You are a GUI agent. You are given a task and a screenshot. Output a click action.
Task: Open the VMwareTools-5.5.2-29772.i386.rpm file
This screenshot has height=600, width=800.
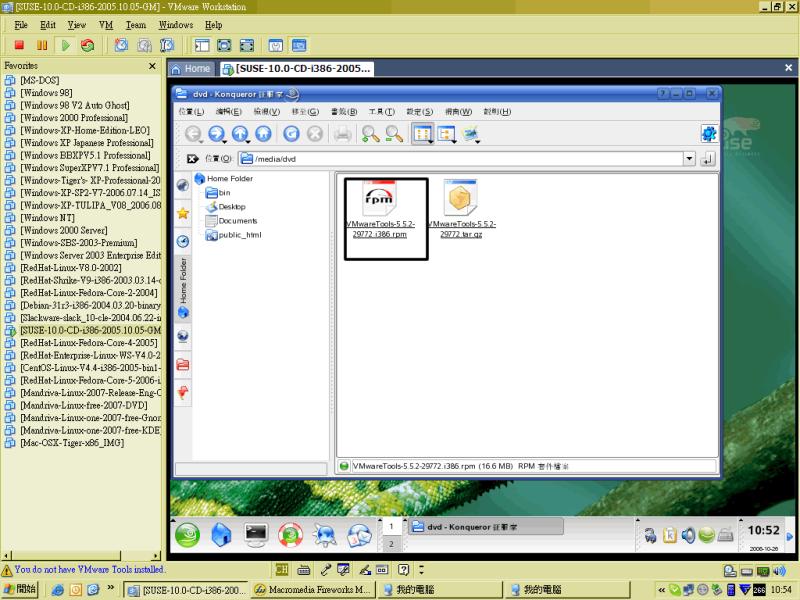point(379,210)
